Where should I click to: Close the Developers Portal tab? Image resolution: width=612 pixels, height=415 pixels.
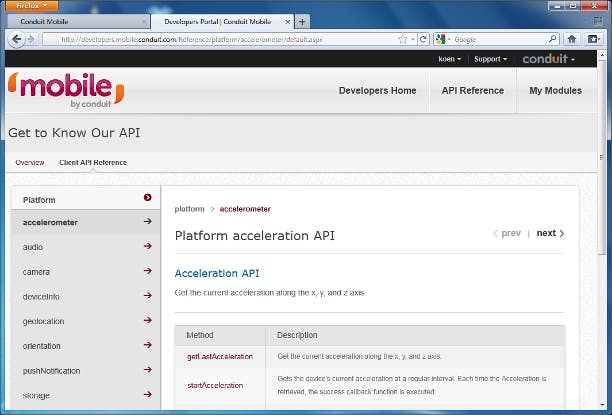pos(288,22)
